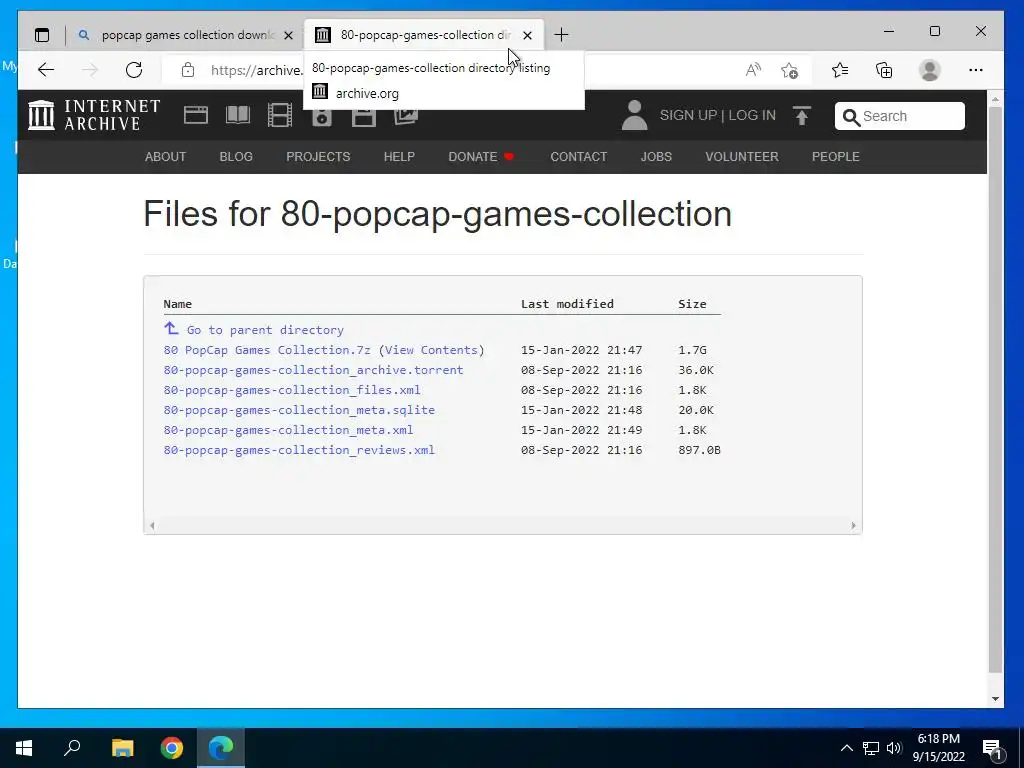Open the PEOPLE menu item

836,157
